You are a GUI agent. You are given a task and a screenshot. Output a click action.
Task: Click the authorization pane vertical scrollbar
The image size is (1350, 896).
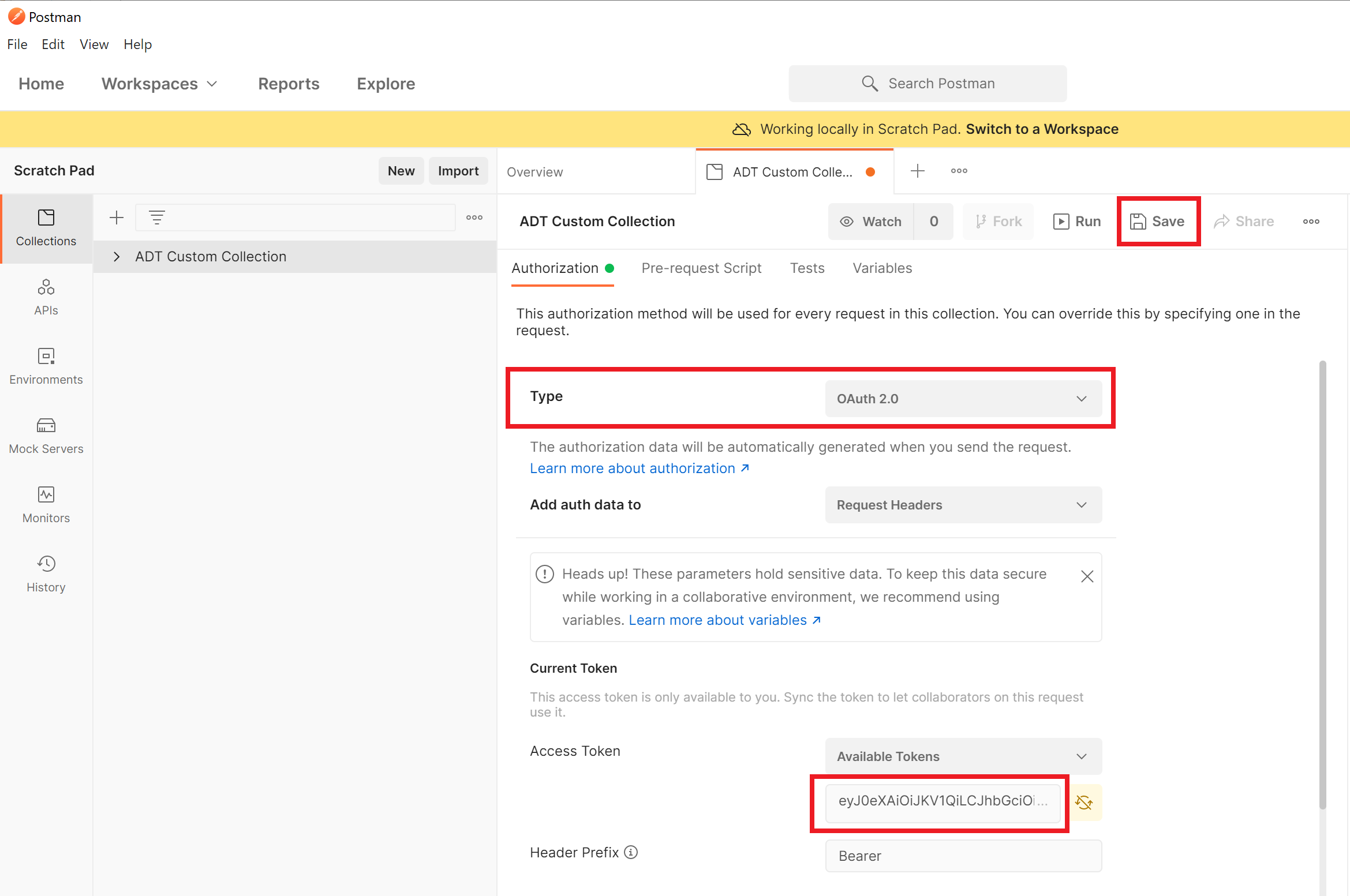[1322, 584]
